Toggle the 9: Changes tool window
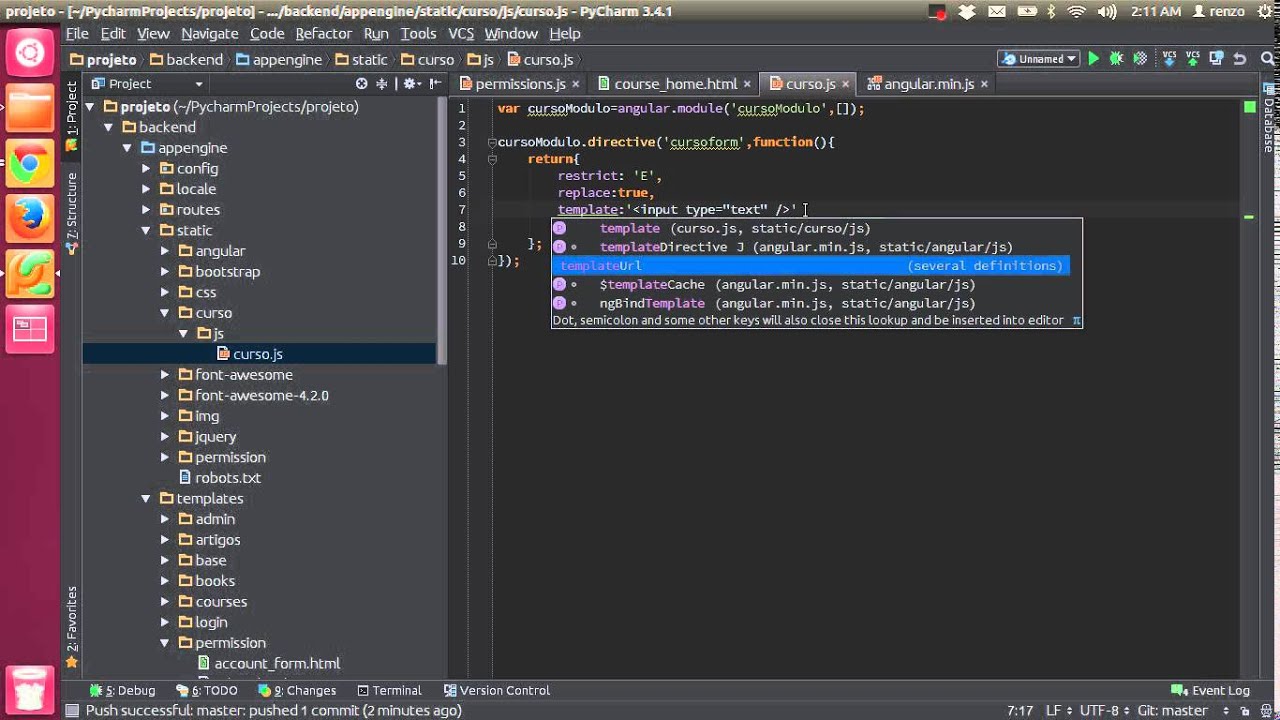This screenshot has width=1280, height=720. tap(297, 691)
